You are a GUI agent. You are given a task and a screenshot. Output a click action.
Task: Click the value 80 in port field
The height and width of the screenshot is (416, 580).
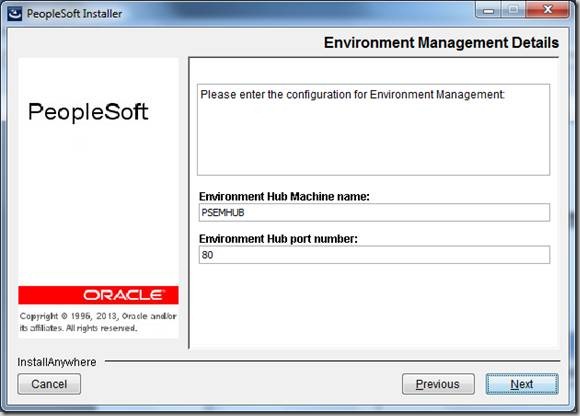pyautogui.click(x=207, y=255)
